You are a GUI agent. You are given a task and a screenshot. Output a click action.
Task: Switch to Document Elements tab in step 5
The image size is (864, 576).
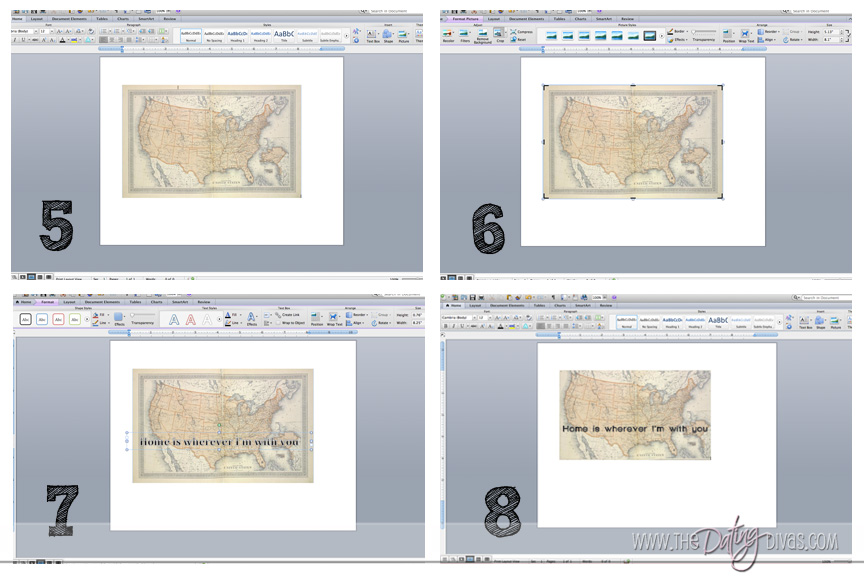69,19
